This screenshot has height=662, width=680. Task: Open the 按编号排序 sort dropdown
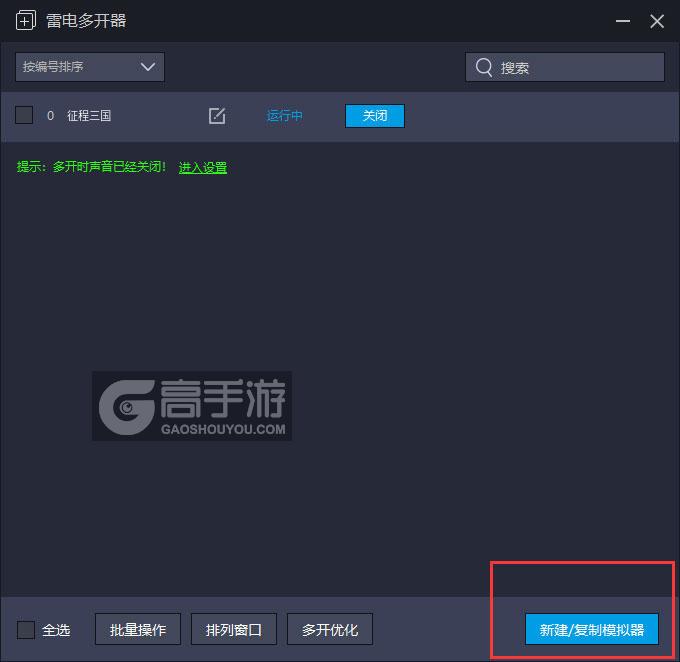[x=90, y=67]
